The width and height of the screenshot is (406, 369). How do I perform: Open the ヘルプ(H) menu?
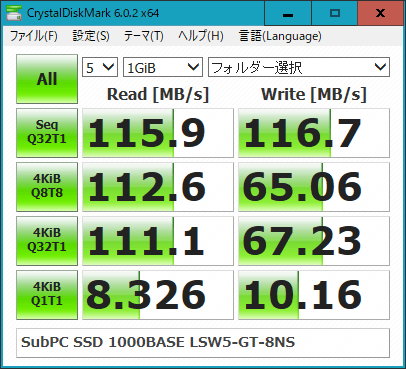point(201,36)
